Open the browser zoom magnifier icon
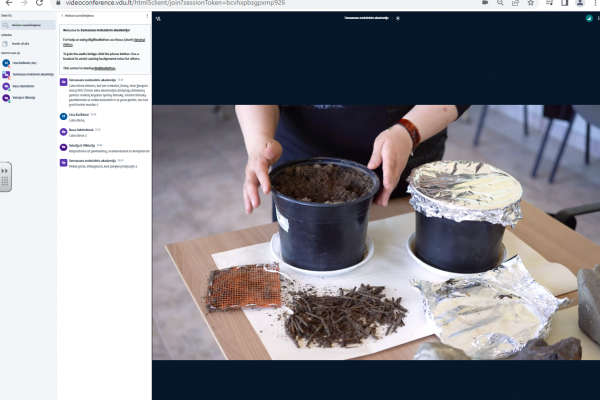 click(x=500, y=3)
